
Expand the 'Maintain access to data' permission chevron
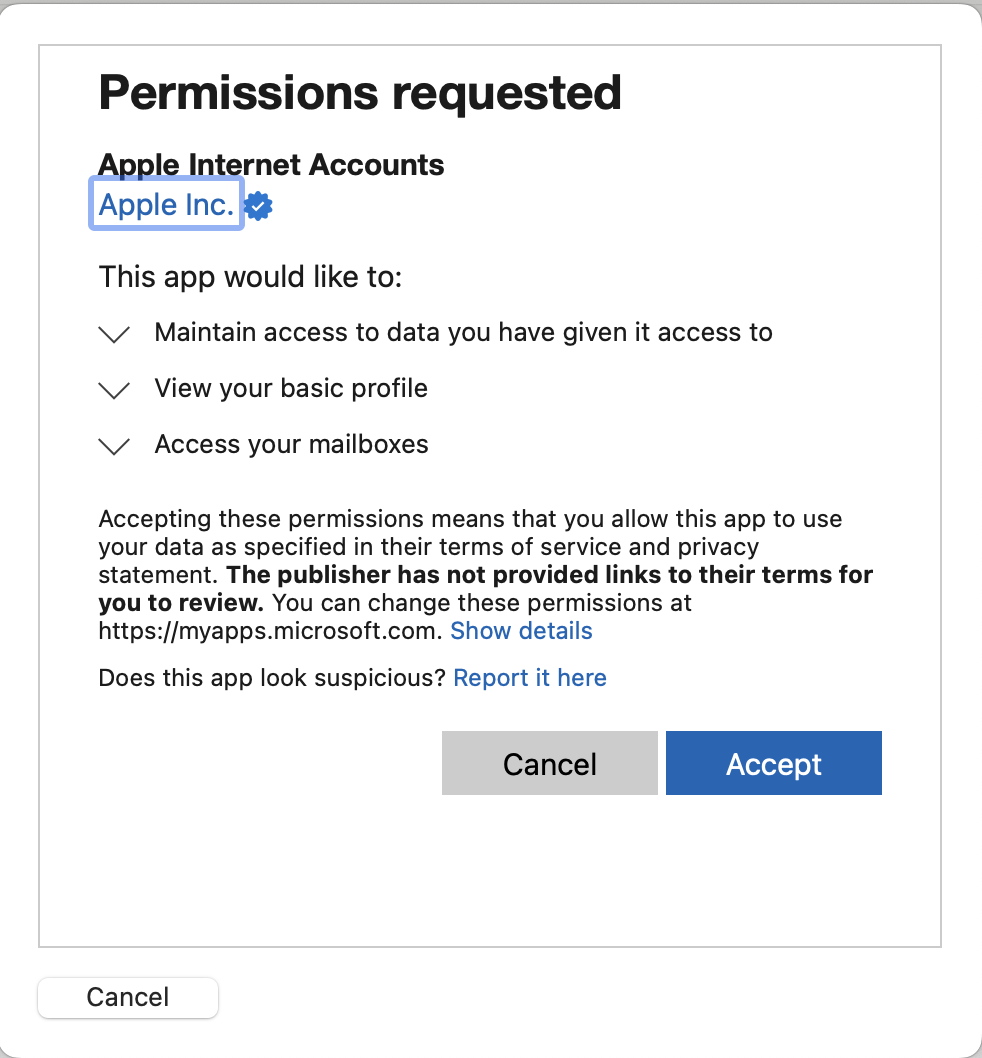(116, 334)
